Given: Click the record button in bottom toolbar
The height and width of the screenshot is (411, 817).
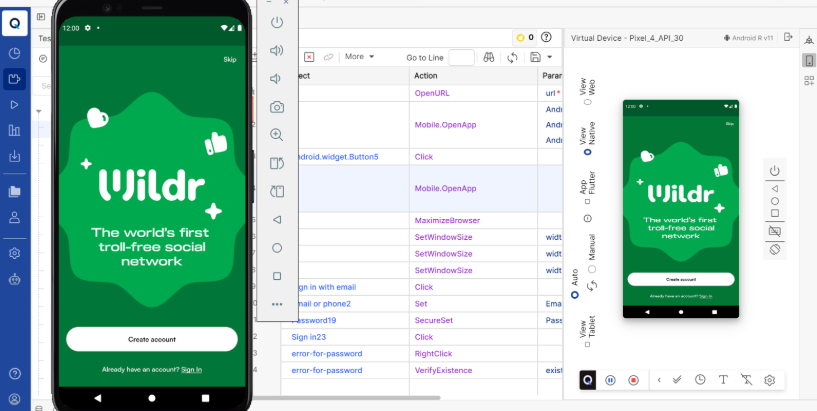Looking at the screenshot, I should [633, 380].
